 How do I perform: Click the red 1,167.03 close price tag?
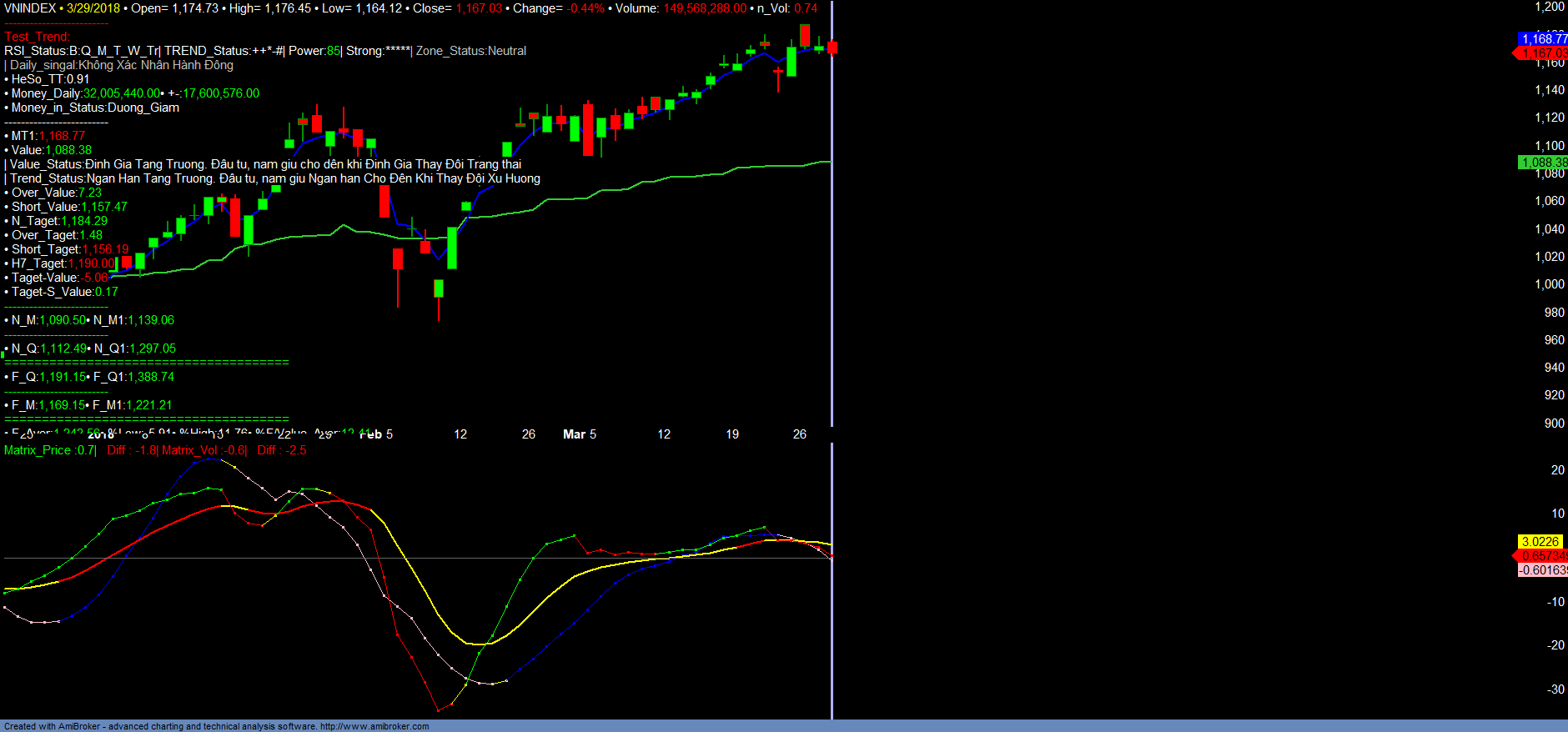(1543, 53)
